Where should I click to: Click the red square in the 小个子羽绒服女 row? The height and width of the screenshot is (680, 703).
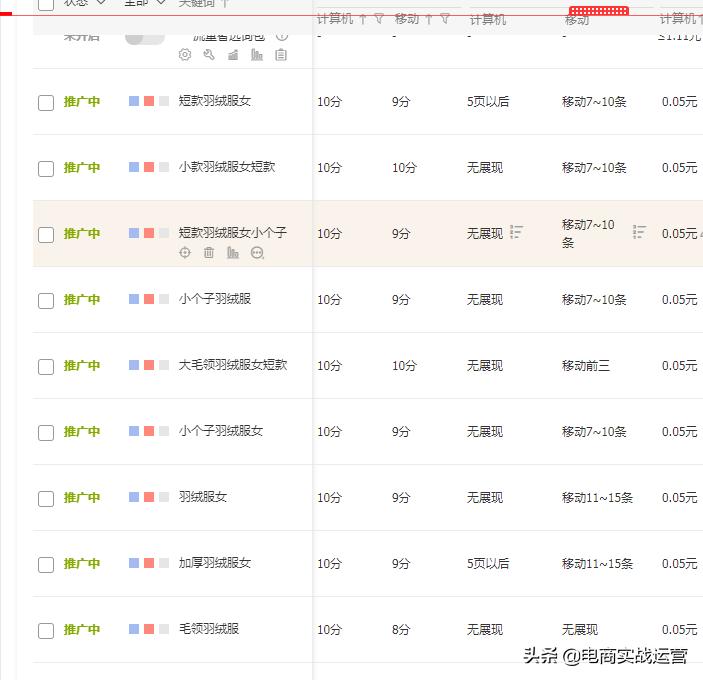[149, 431]
